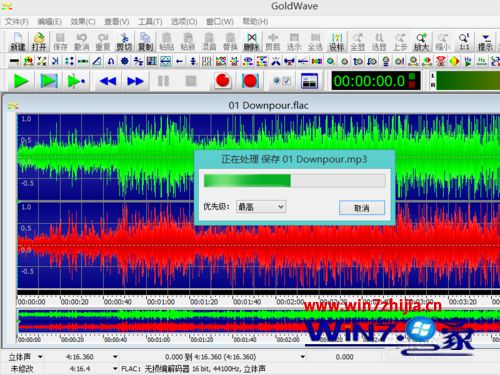The width and height of the screenshot is (500, 375).
Task: Click the 重复 redo toolbar icon
Action: [103, 42]
